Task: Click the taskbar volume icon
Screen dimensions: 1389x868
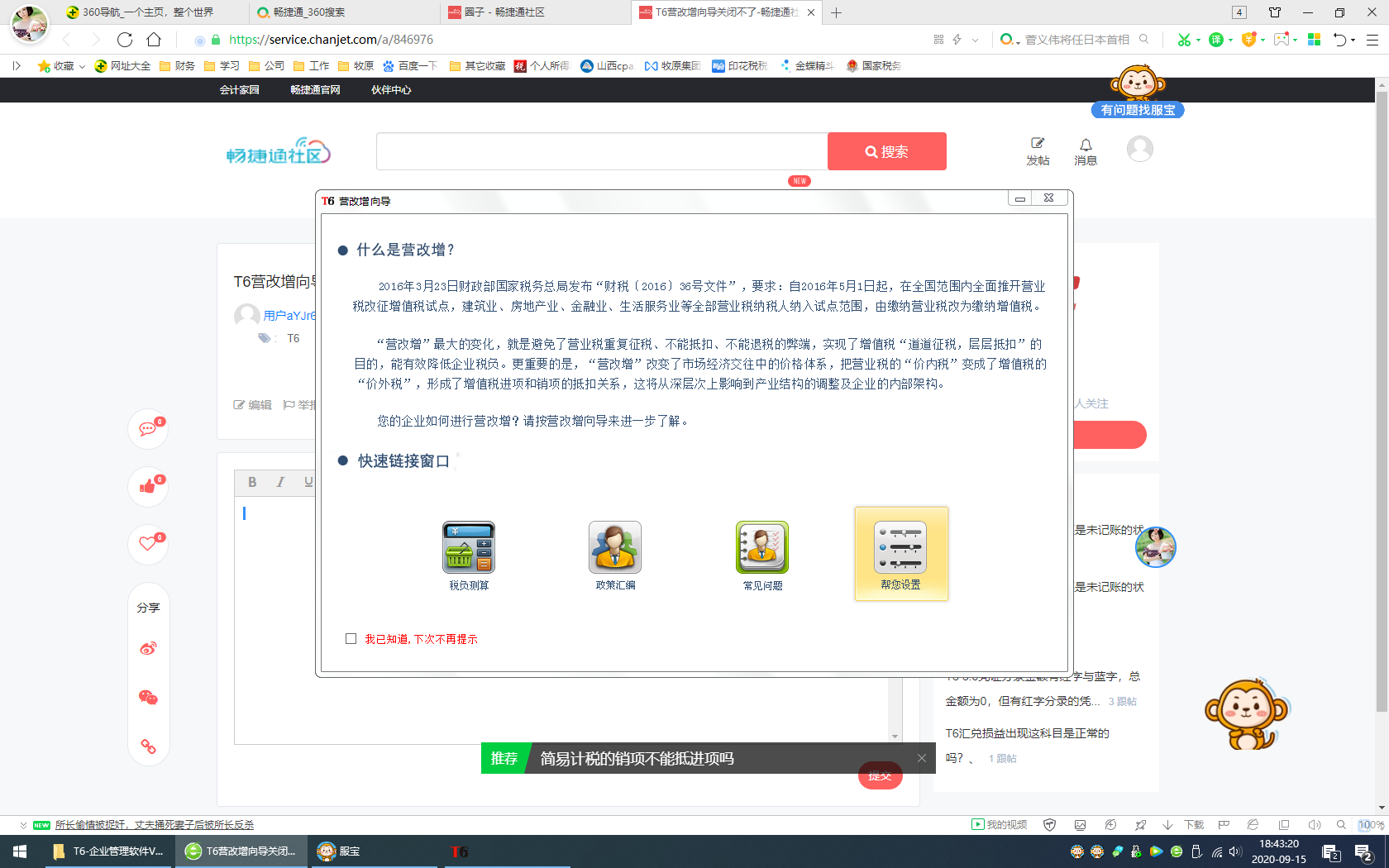Action: pos(1235,852)
